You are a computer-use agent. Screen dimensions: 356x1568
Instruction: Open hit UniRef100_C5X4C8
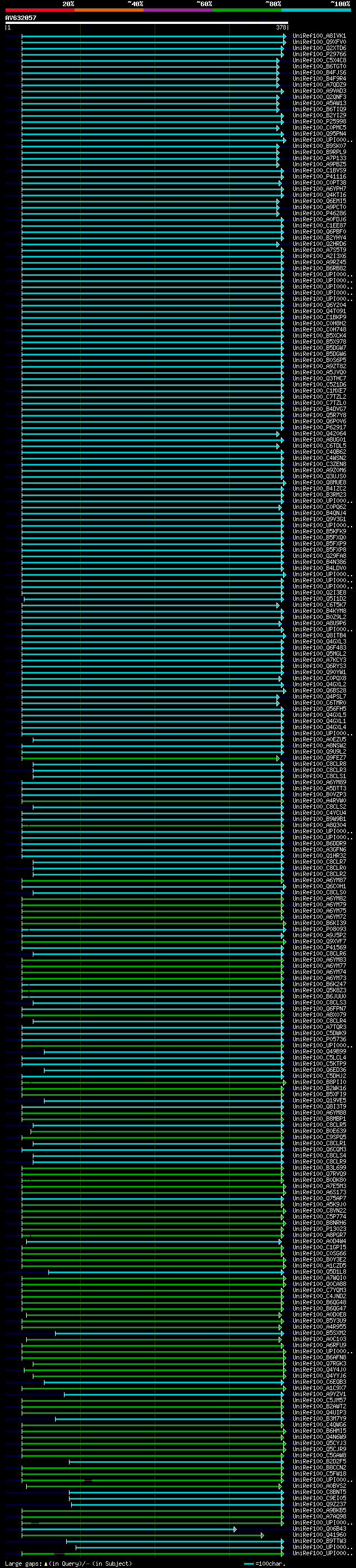pyautogui.click(x=319, y=60)
